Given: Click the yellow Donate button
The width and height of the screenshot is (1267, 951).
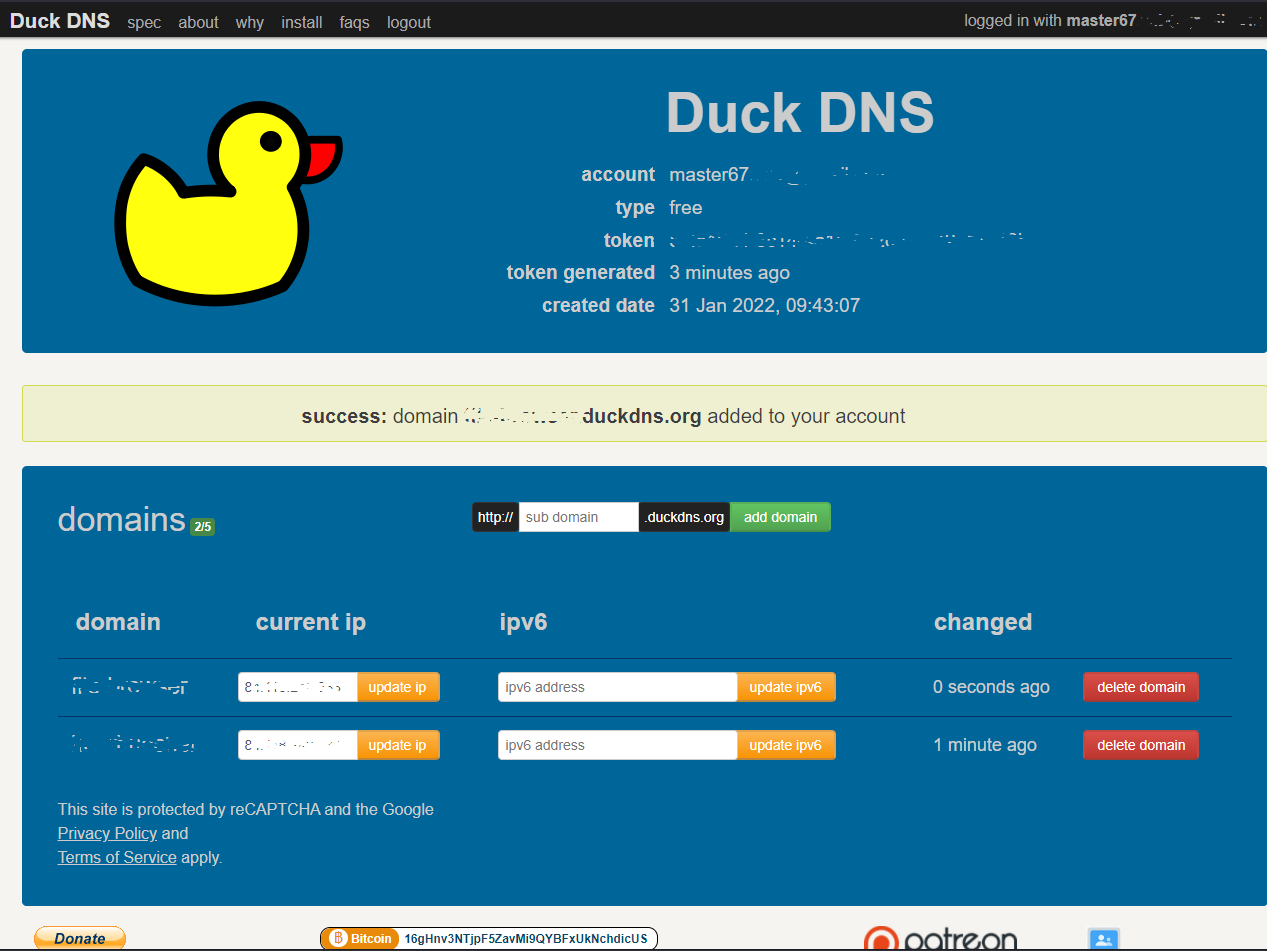Looking at the screenshot, I should 80,938.
